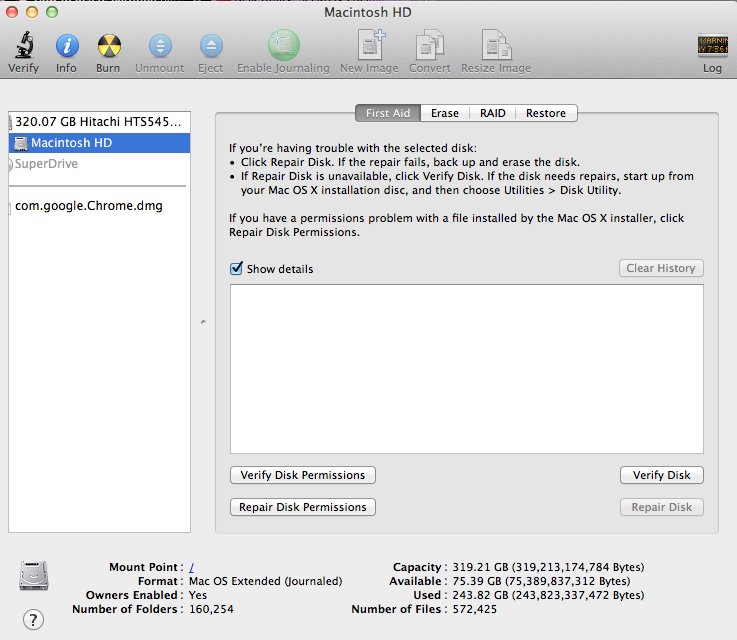The image size is (737, 640).
Task: Click the New Image icon
Action: 371,45
